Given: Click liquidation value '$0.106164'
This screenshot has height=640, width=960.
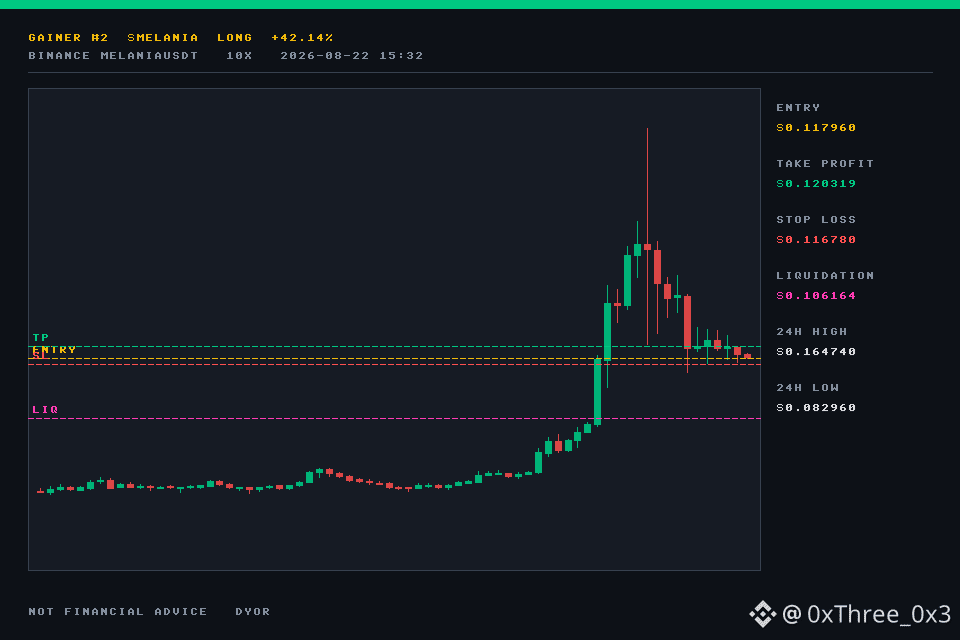Looking at the screenshot, I should tap(816, 296).
